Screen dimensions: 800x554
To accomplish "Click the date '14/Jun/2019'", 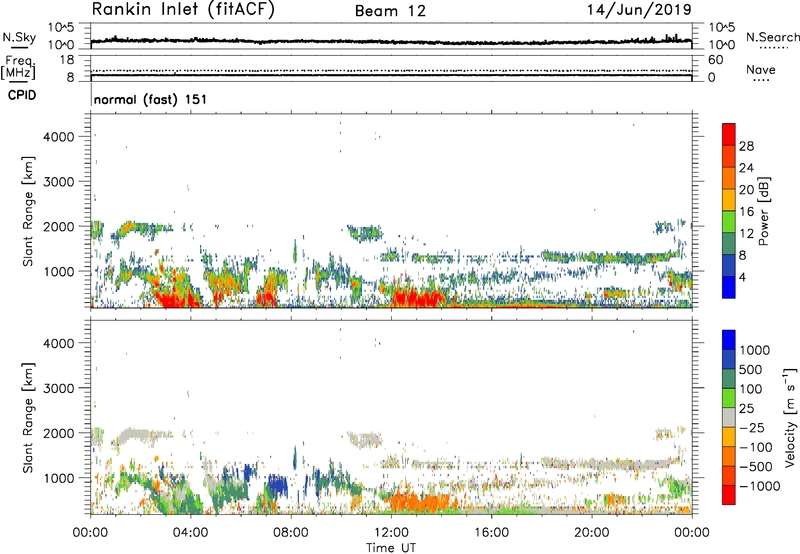I will (x=639, y=9).
